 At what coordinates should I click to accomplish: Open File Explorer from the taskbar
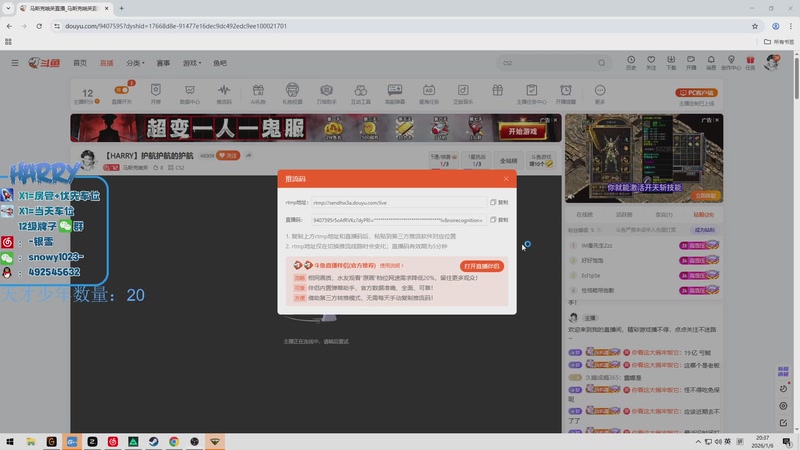tap(31, 442)
